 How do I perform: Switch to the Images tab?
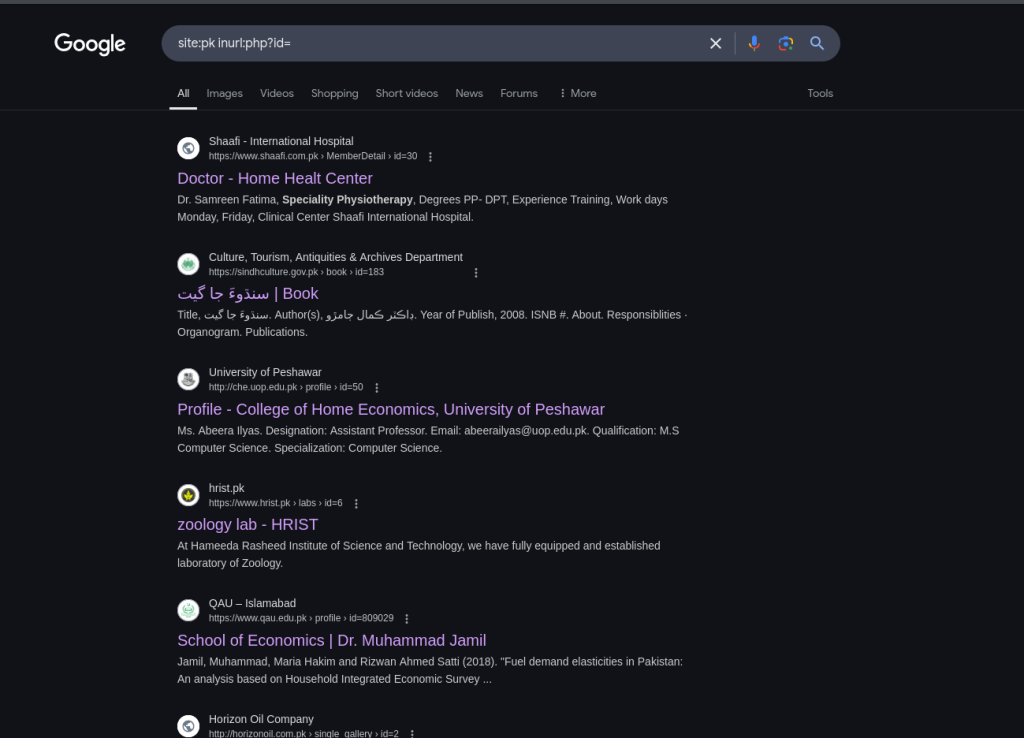point(224,93)
